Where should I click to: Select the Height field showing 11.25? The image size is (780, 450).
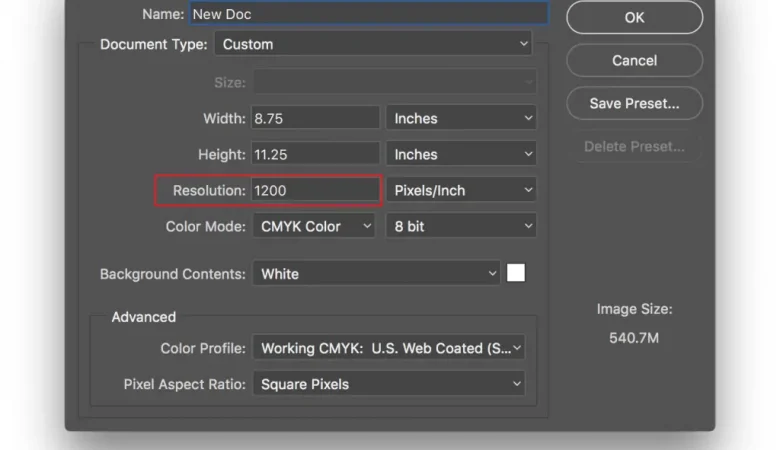(315, 154)
